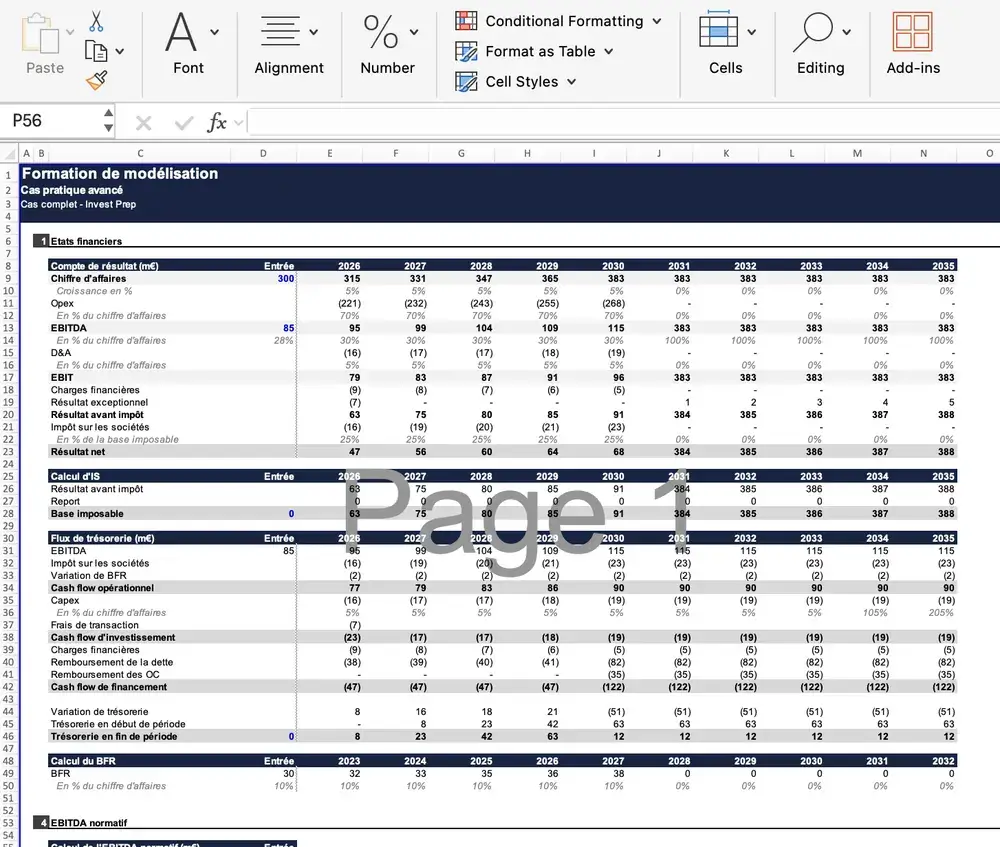Open the Number format percent icon
The height and width of the screenshot is (847, 1000).
pos(380,32)
